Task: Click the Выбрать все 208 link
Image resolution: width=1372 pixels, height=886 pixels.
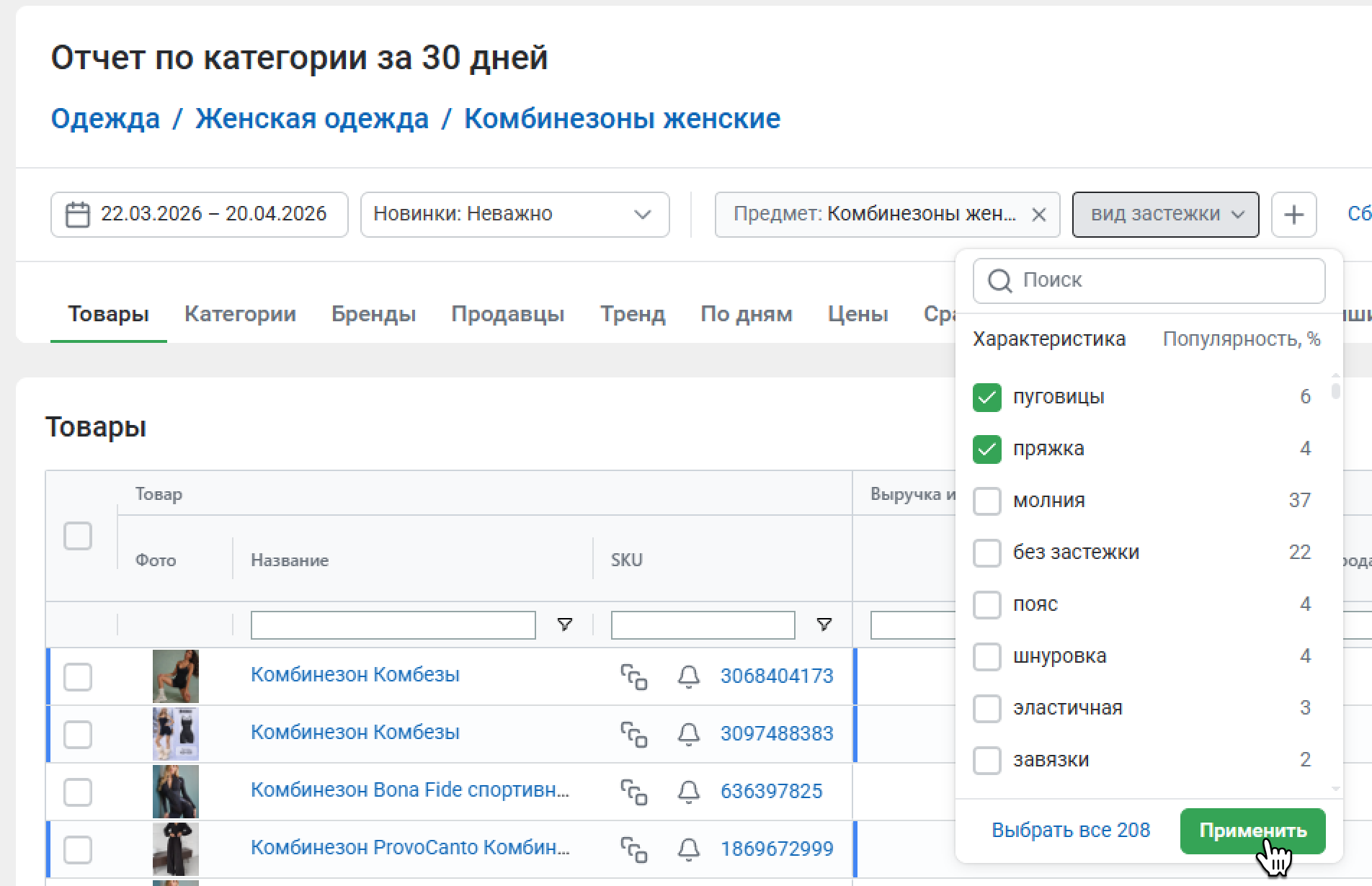Action: click(x=1070, y=831)
